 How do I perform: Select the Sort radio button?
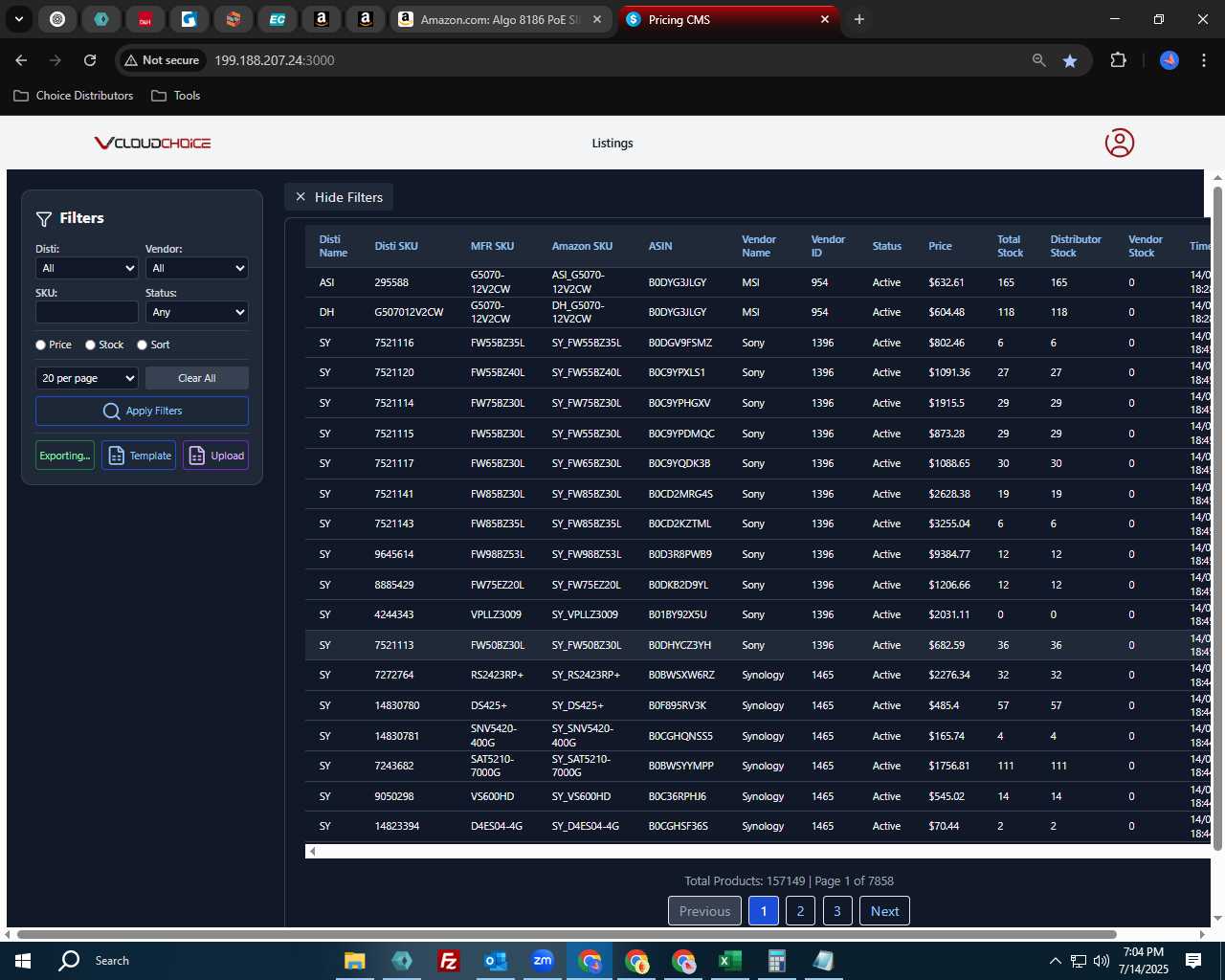click(x=142, y=345)
